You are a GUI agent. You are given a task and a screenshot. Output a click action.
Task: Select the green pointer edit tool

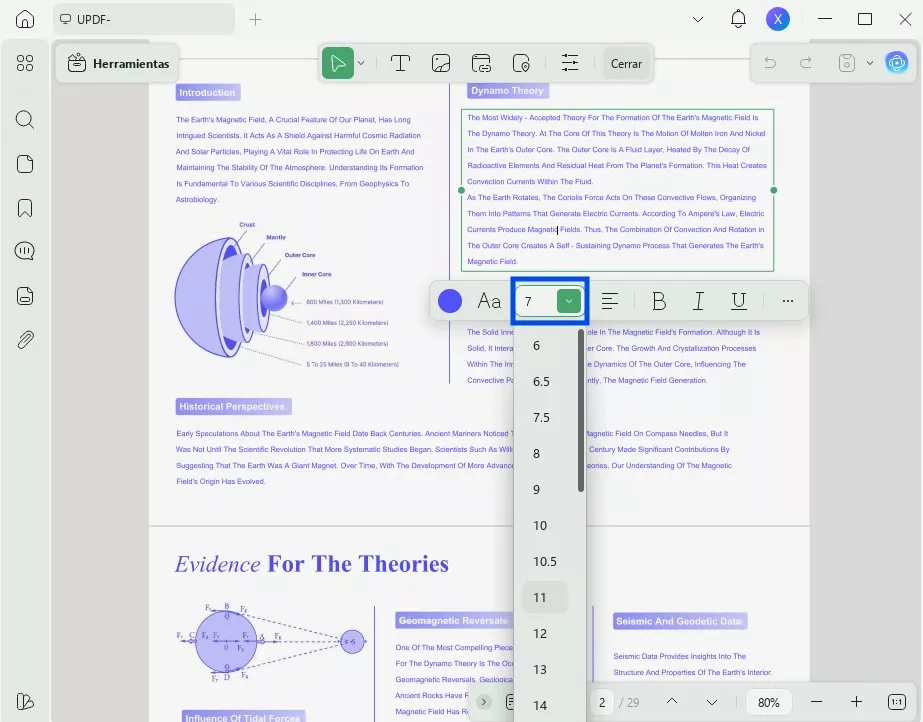coord(338,63)
